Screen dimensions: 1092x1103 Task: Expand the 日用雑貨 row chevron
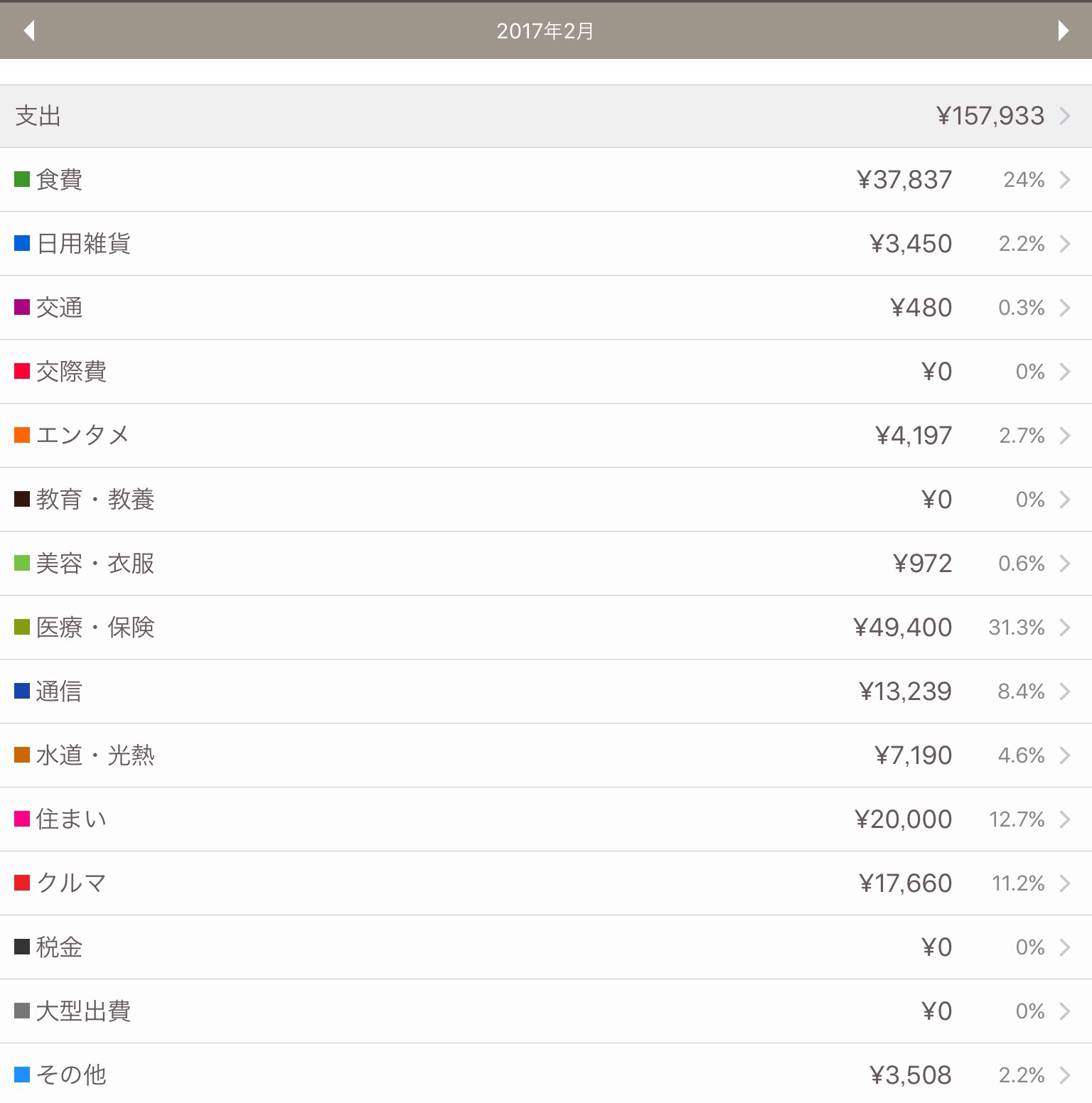[1065, 244]
